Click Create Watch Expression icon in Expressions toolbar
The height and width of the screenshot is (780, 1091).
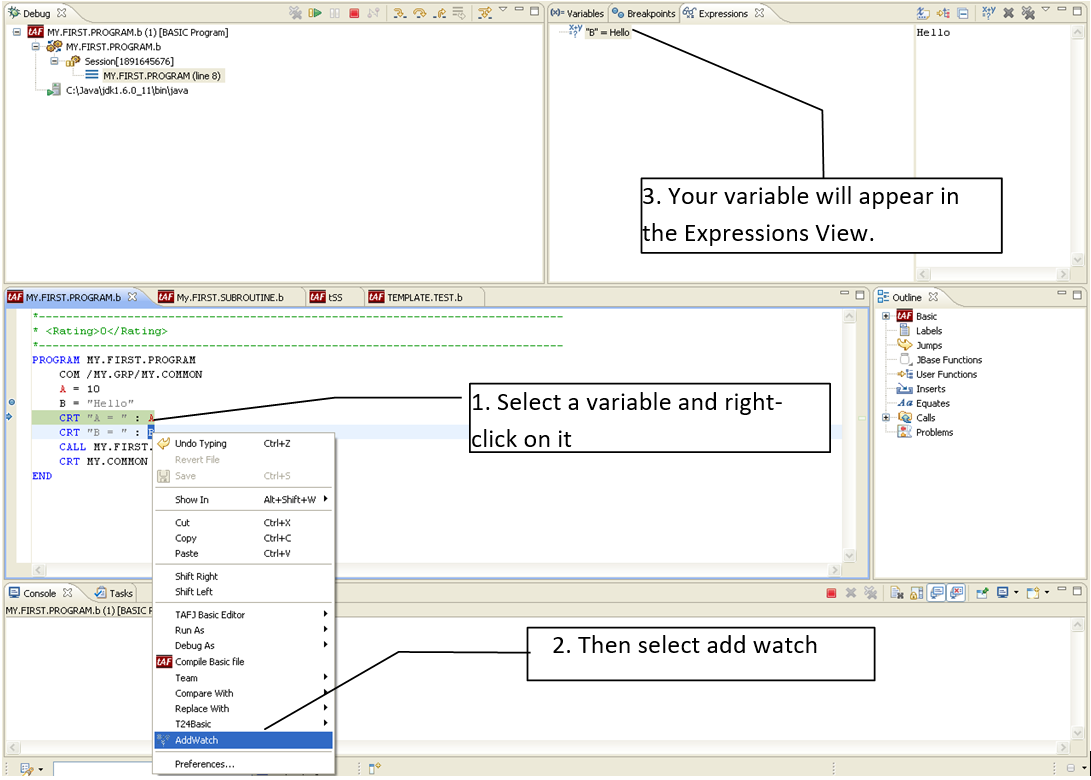pyautogui.click(x=988, y=13)
